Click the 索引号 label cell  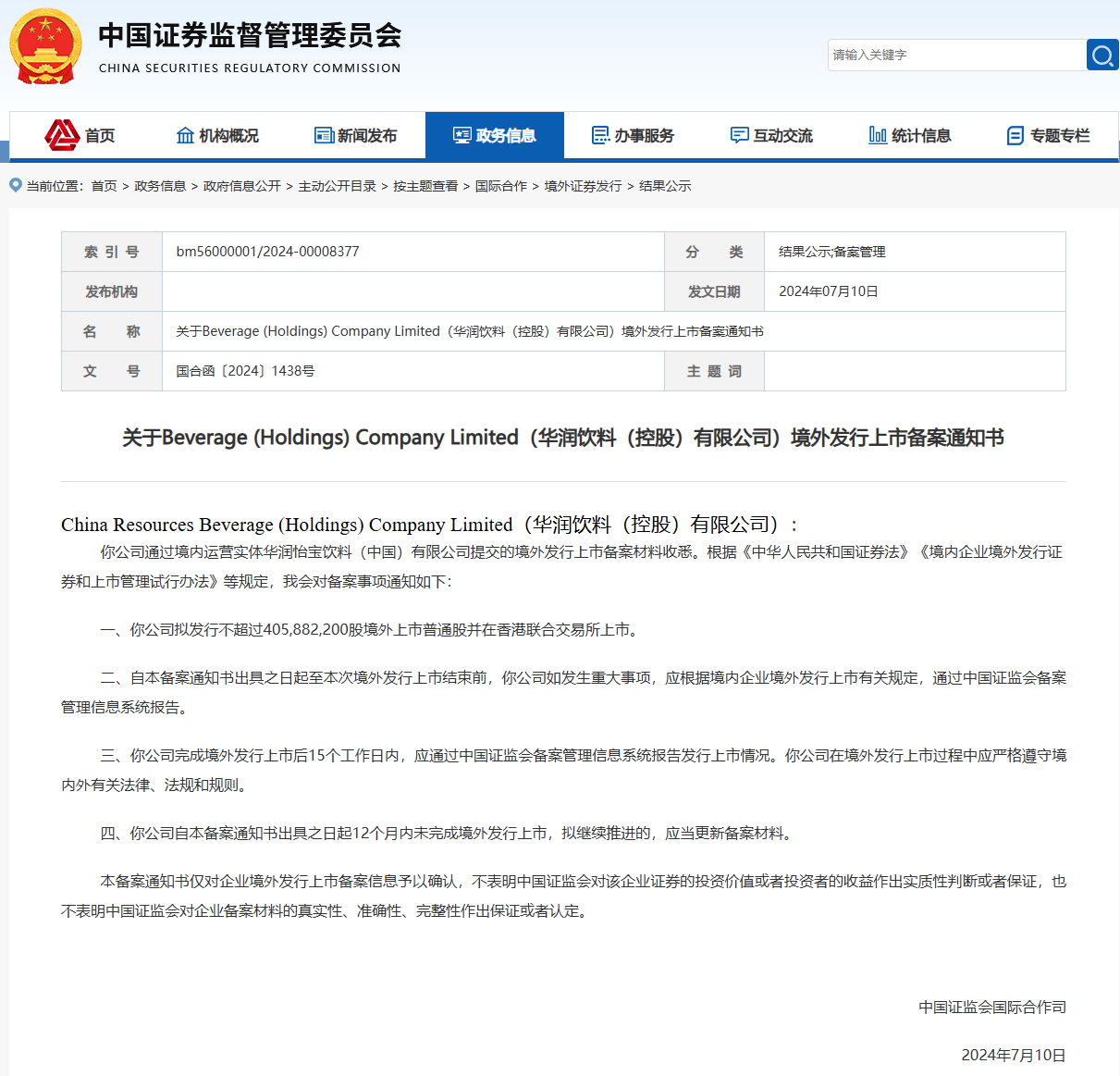(112, 252)
